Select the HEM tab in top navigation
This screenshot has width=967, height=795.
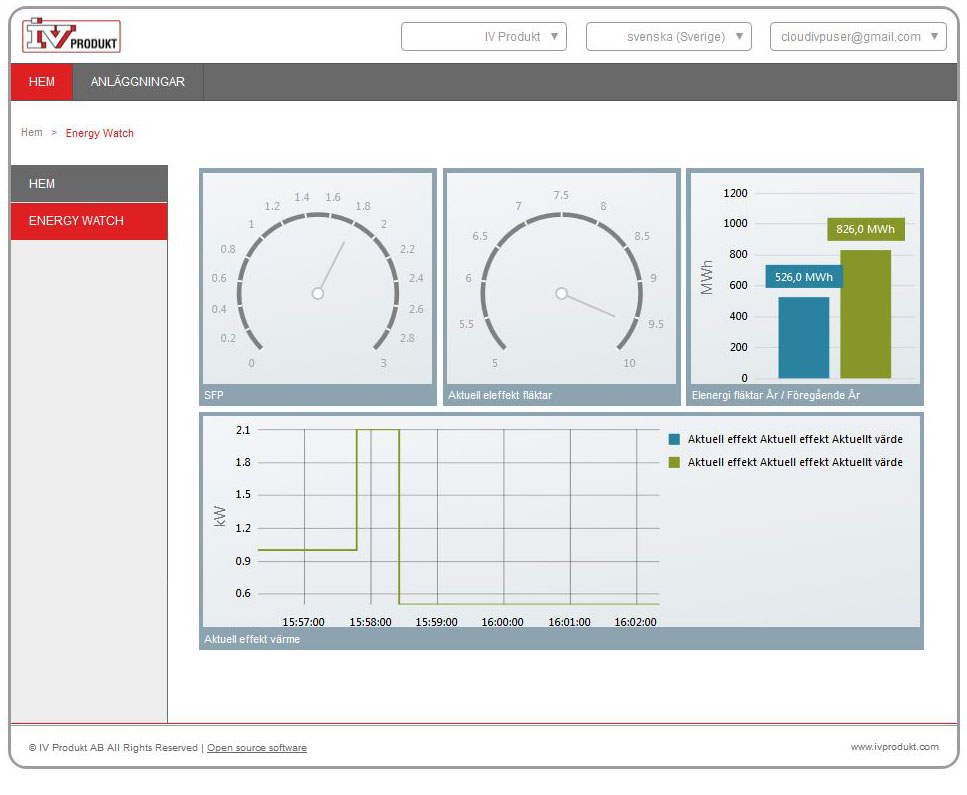(x=42, y=81)
